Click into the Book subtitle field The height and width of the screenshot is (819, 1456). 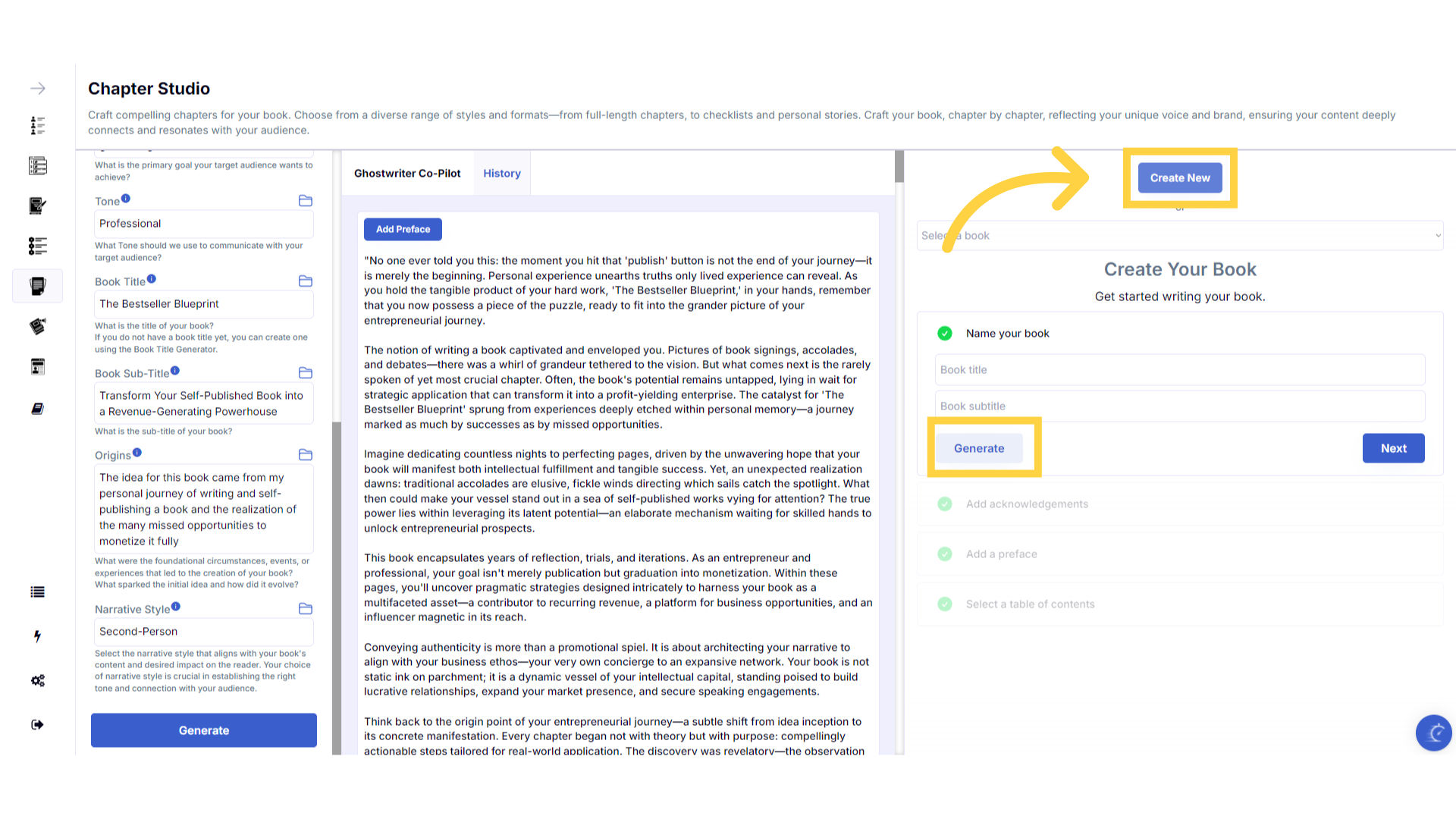coord(1180,406)
